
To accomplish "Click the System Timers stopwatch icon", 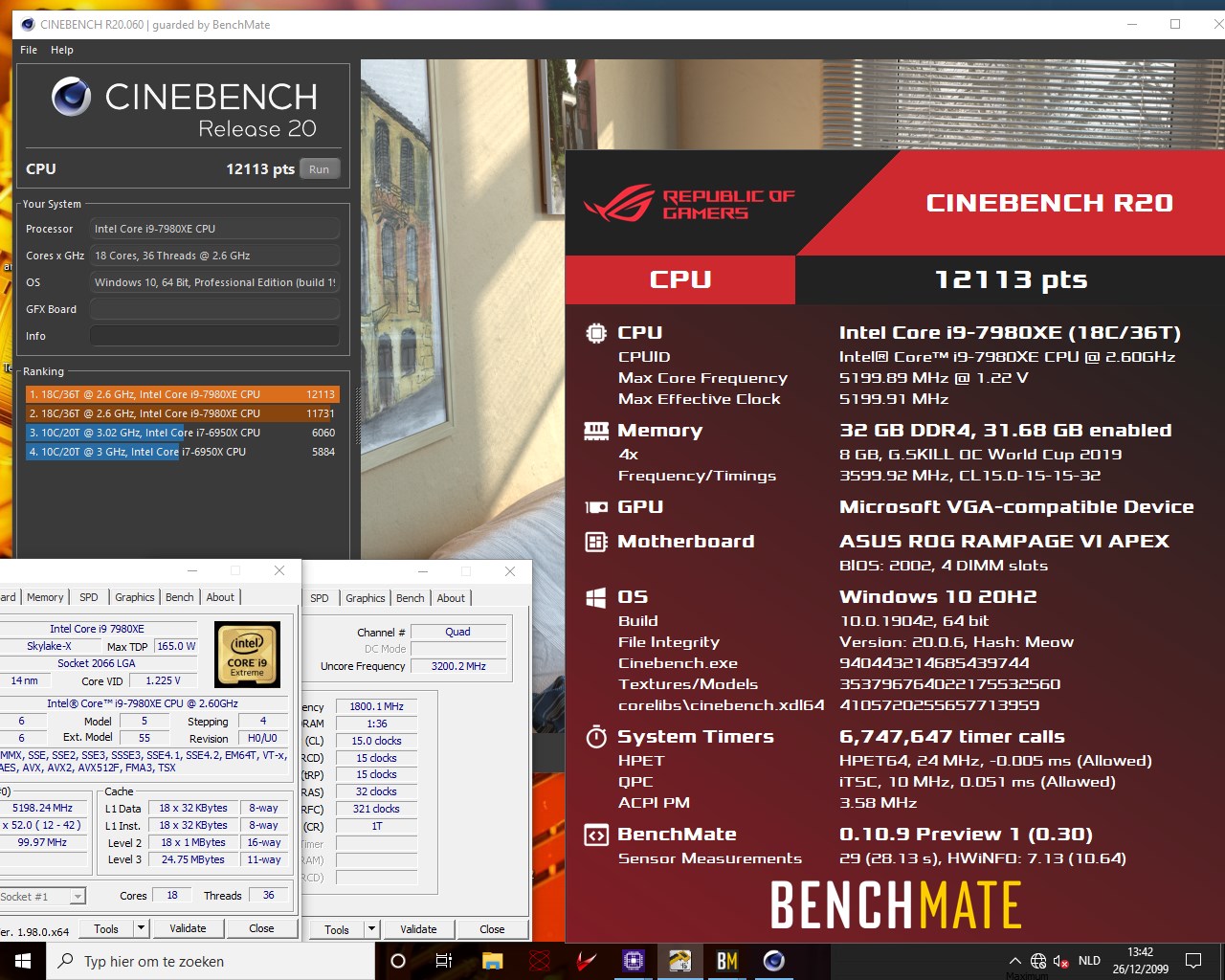I will pyautogui.click(x=596, y=737).
